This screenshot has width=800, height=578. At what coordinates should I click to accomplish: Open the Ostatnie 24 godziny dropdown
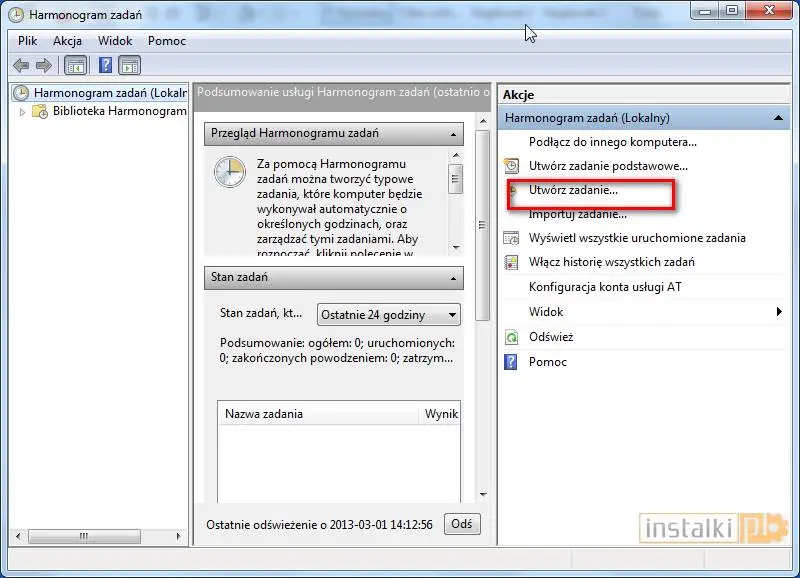[389, 315]
